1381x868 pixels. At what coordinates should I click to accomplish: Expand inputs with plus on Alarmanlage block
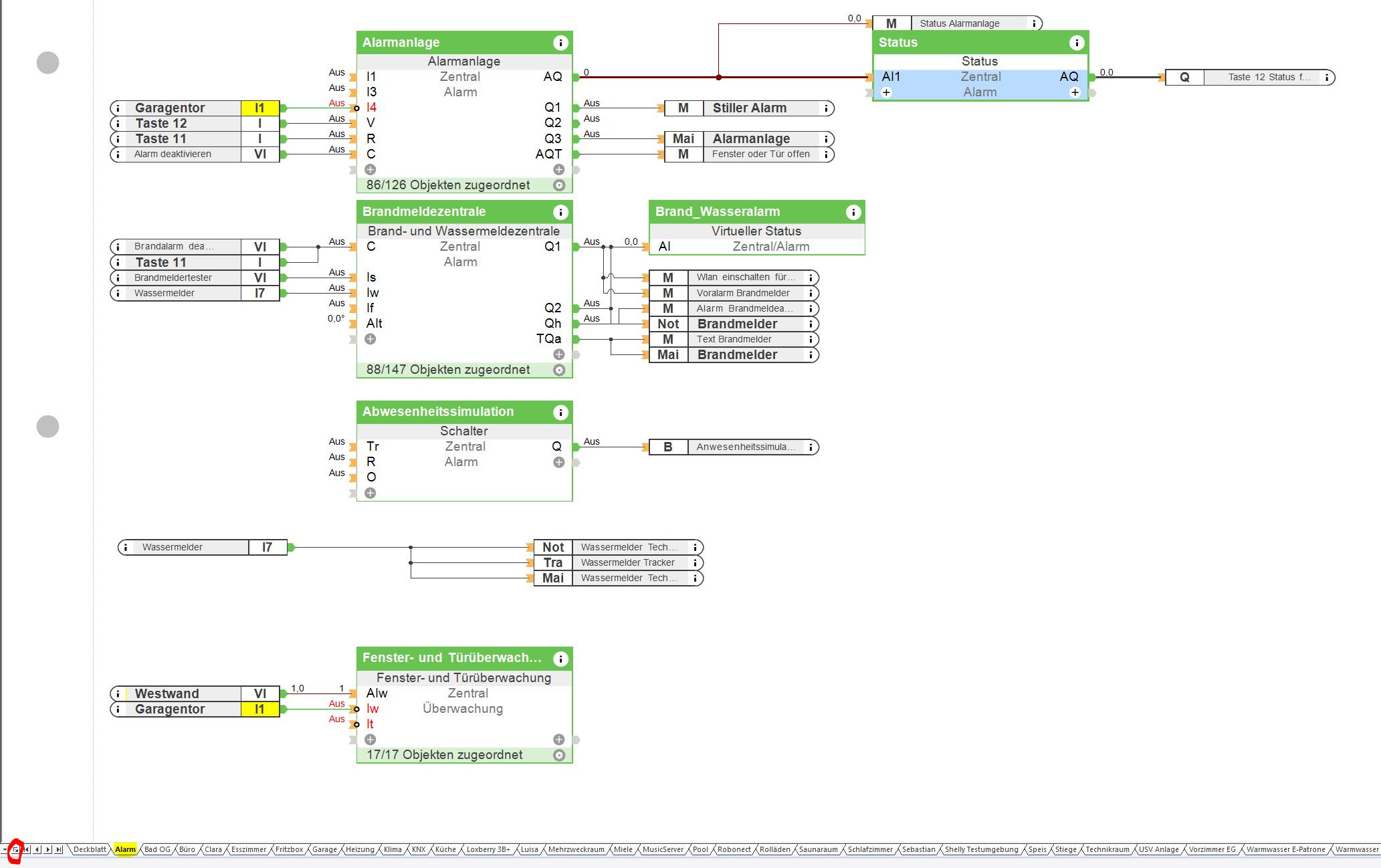point(370,170)
